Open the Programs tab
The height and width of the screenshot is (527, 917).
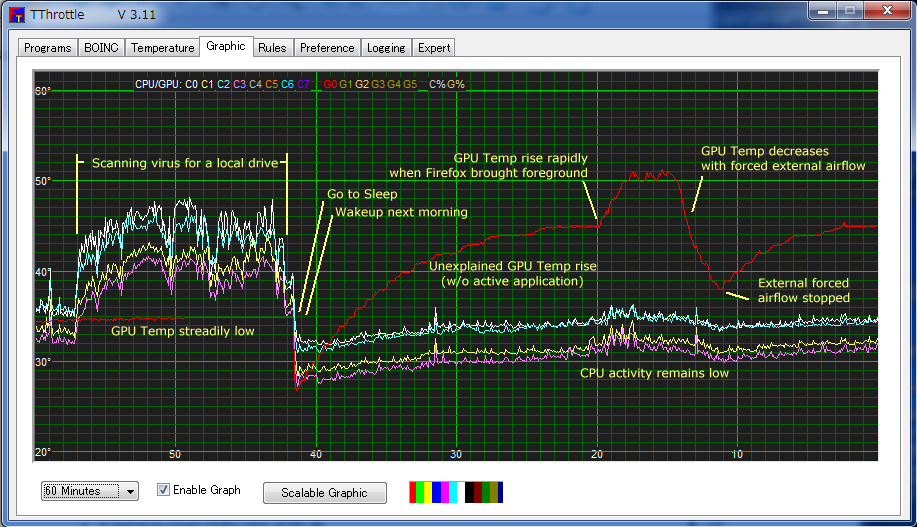click(47, 48)
